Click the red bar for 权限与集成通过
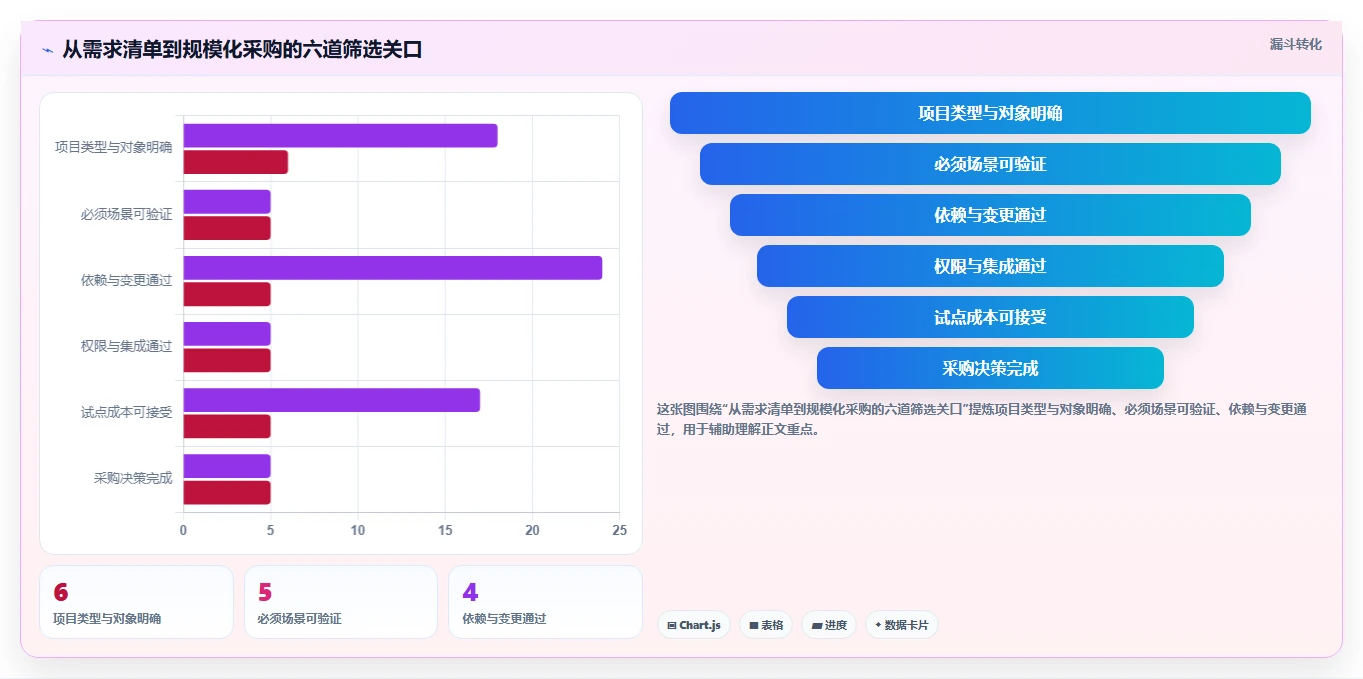The image size is (1363, 679). click(x=227, y=360)
